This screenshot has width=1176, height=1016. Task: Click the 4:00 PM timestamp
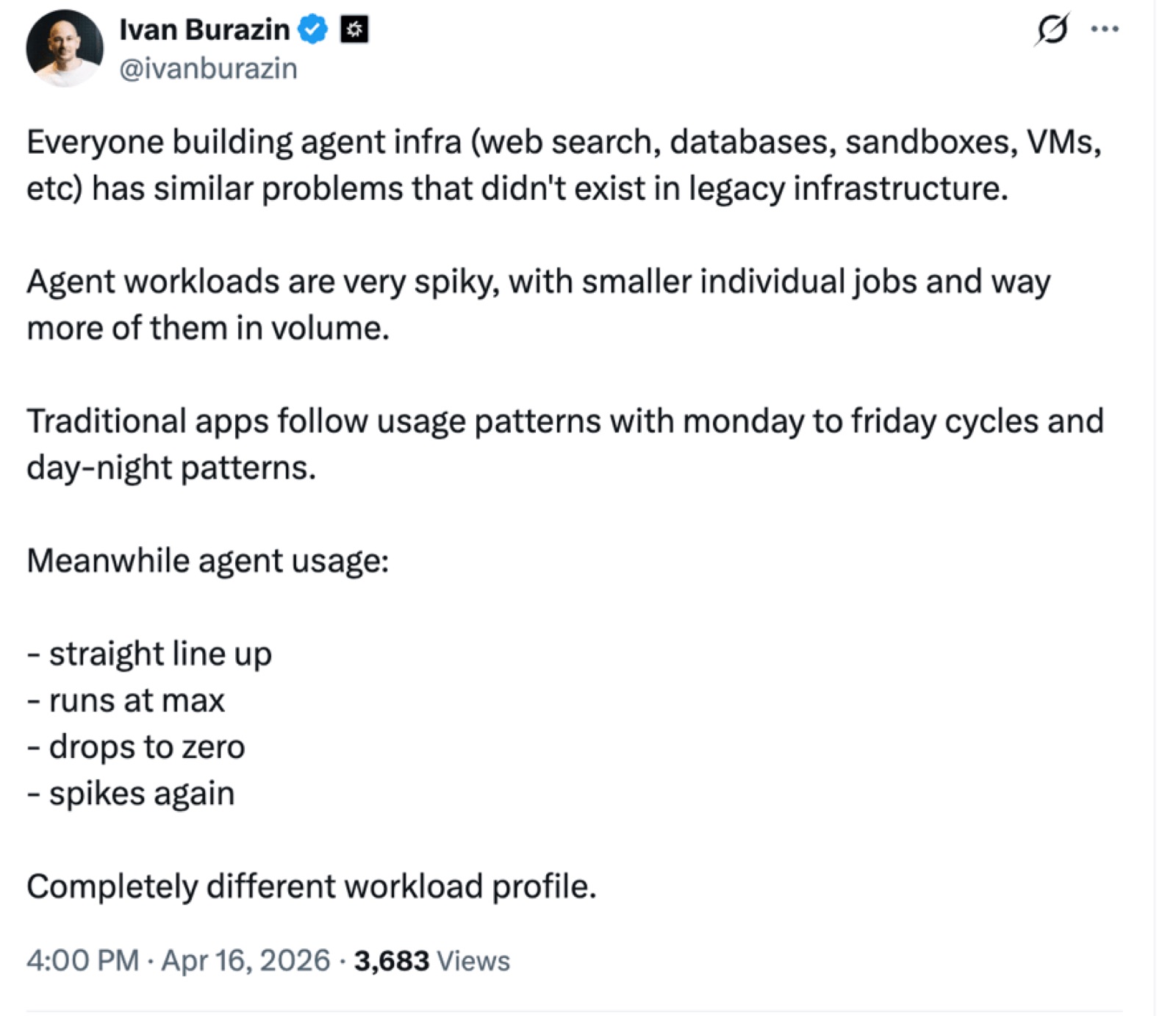point(82,960)
